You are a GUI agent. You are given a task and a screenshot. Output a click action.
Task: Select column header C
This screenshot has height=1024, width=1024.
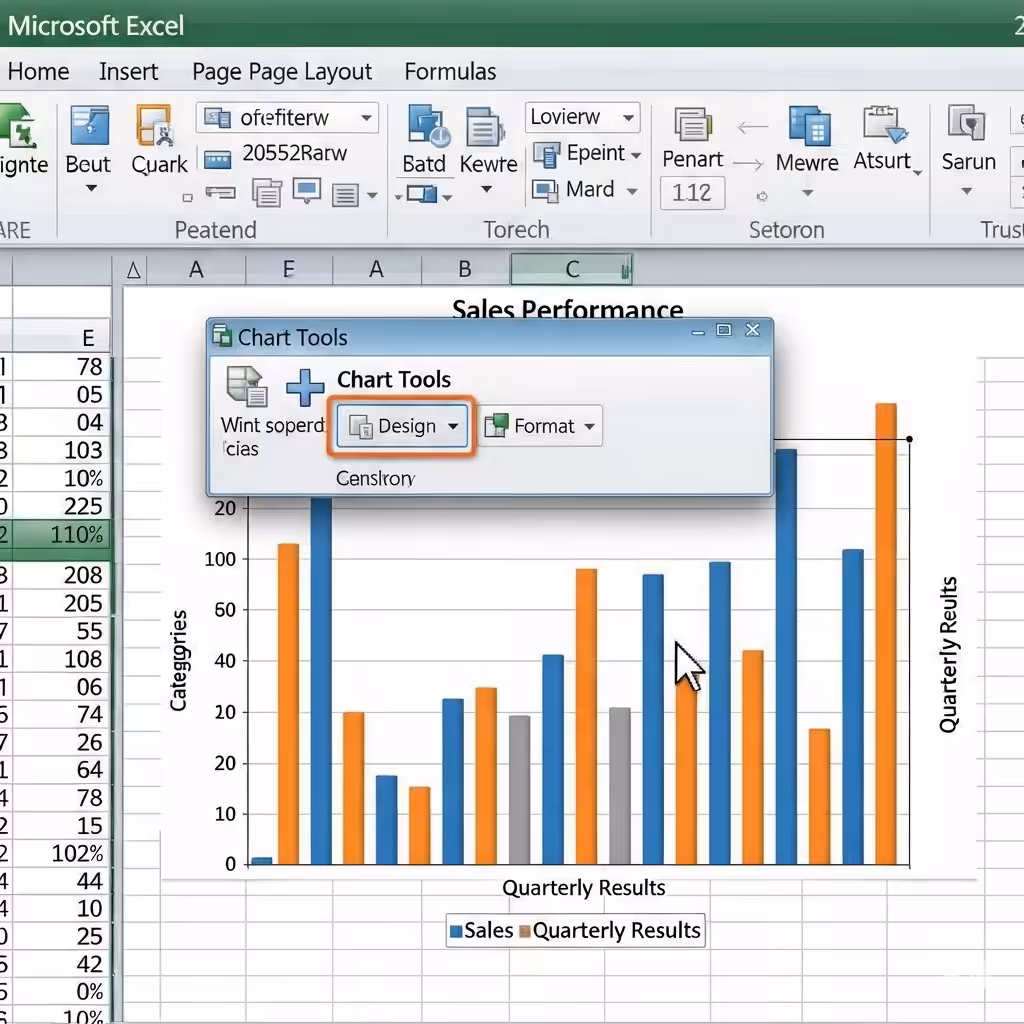click(571, 269)
